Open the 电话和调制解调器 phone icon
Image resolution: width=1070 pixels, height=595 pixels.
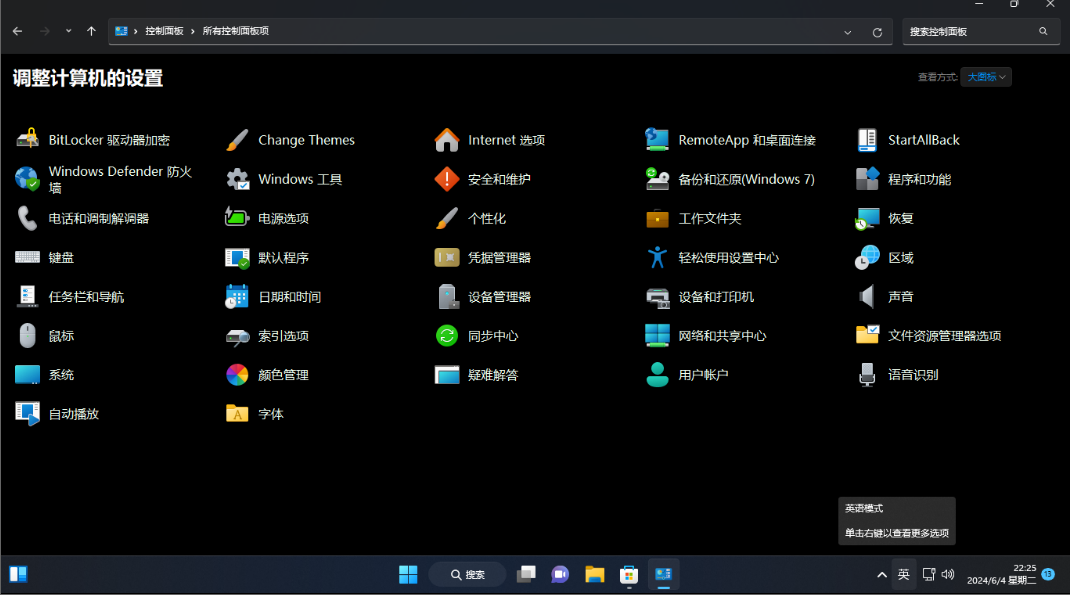point(27,218)
